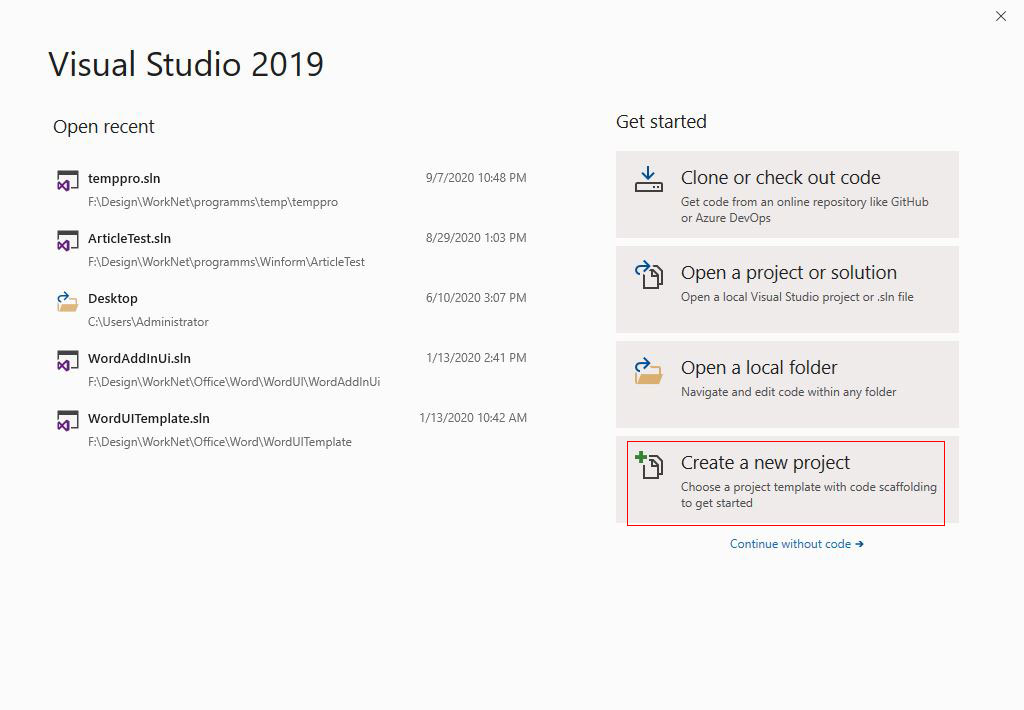Screen dimensions: 1024x710
Task: Click the solution icon beside ArticleTest.sln
Action: point(68,240)
